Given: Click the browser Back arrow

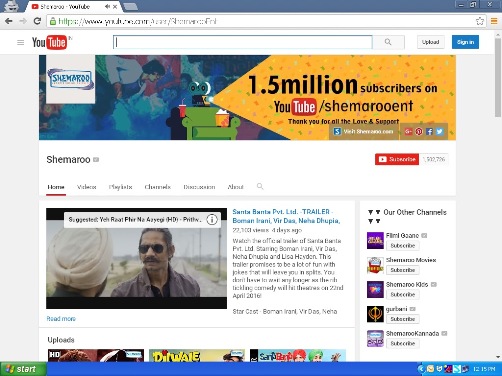Looking at the screenshot, I should coord(9,21).
